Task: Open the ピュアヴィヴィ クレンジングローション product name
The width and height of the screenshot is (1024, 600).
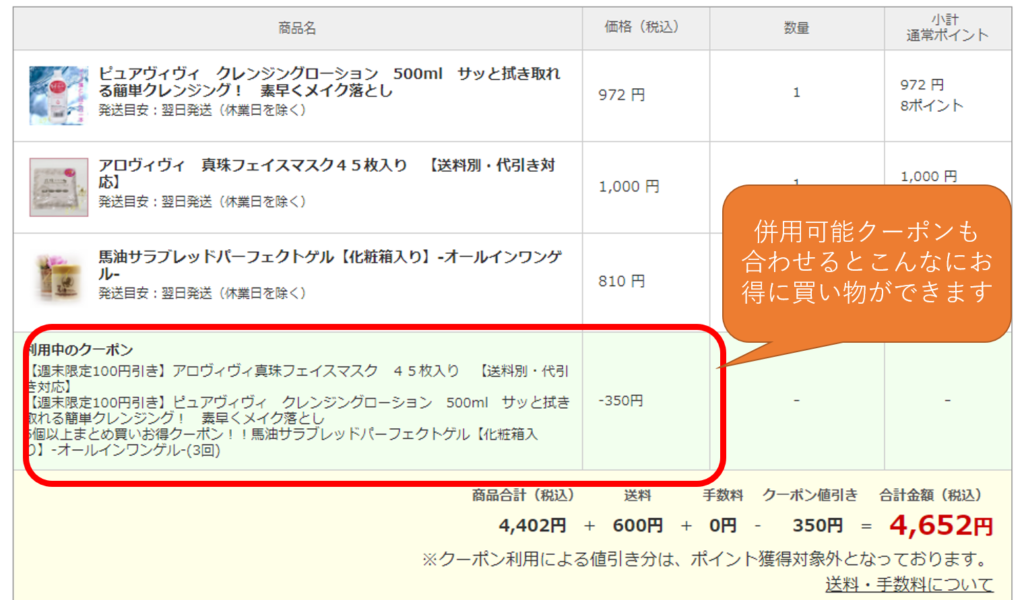Action: tap(329, 82)
